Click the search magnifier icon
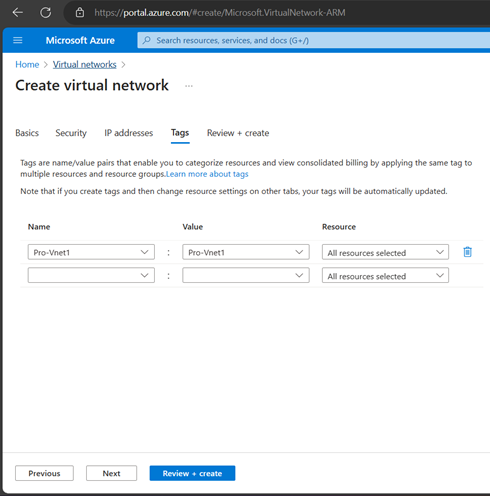 (x=146, y=40)
